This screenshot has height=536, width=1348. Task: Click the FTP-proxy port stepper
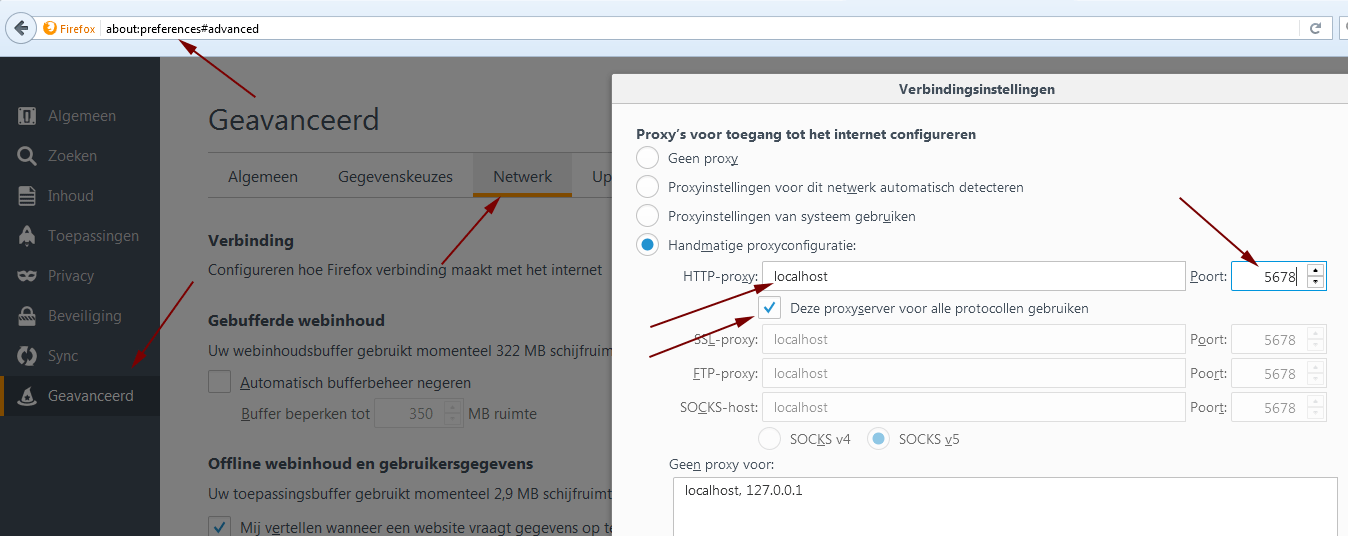(1316, 373)
